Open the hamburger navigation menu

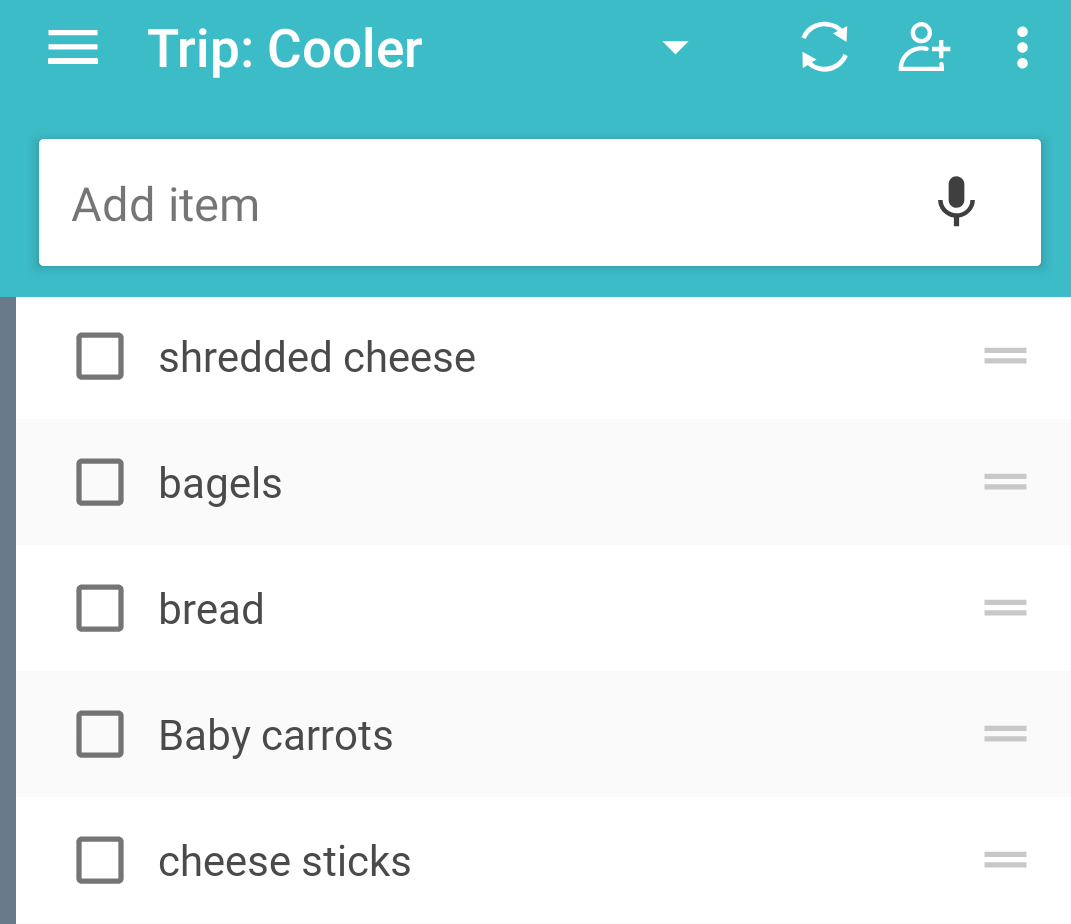coord(72,48)
